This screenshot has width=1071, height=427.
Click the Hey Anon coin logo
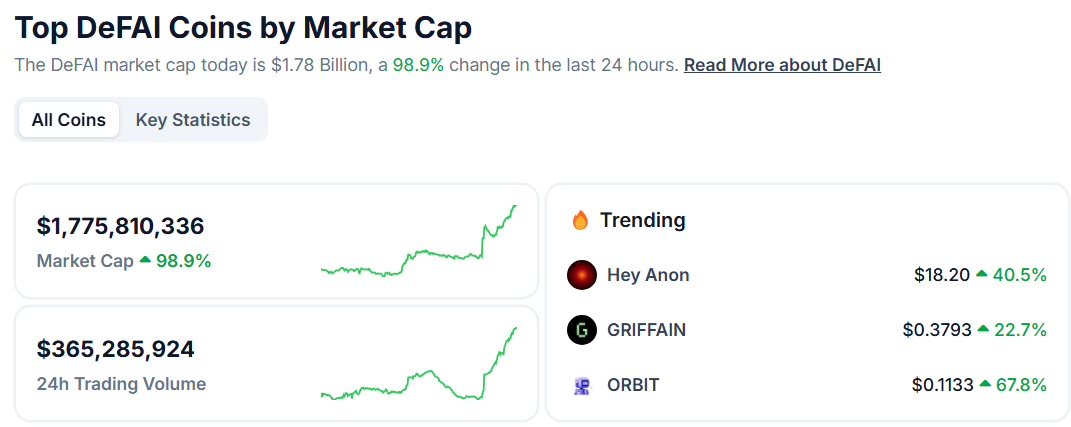pyautogui.click(x=582, y=275)
